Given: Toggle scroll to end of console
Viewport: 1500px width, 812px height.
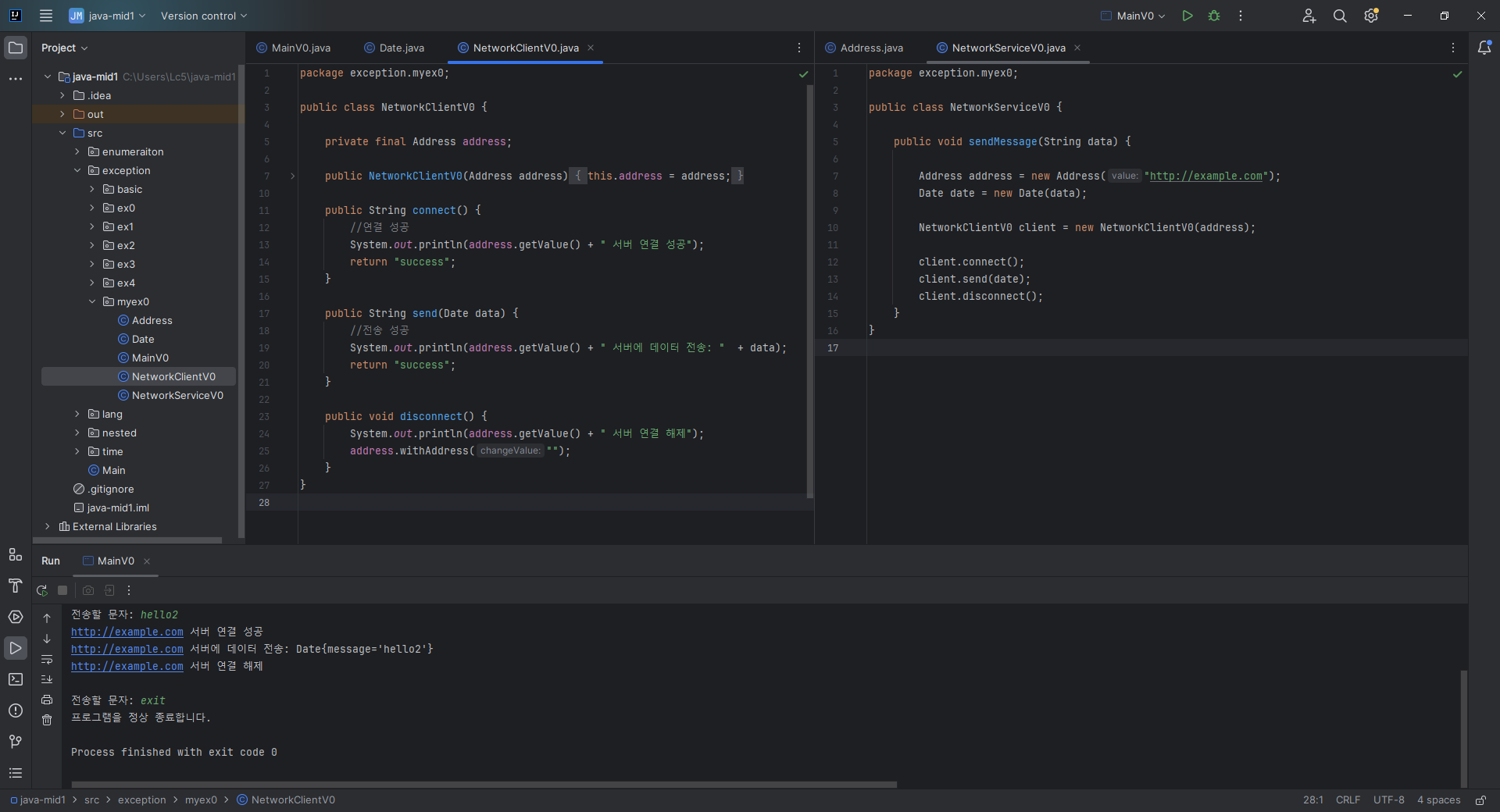Looking at the screenshot, I should click(x=47, y=679).
